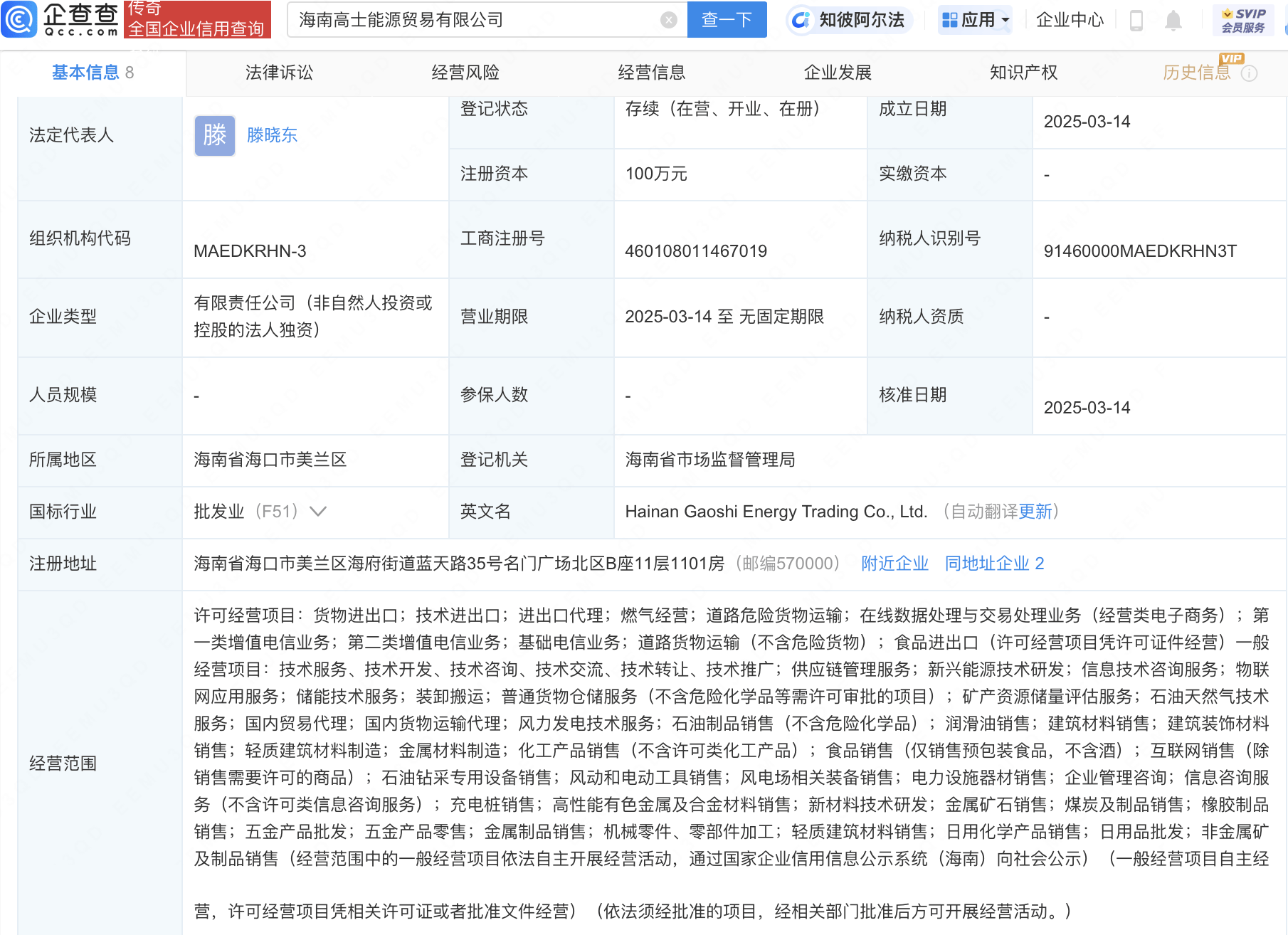The image size is (1288, 935).
Task: Click the 经营范围 row label
Action: tap(63, 764)
